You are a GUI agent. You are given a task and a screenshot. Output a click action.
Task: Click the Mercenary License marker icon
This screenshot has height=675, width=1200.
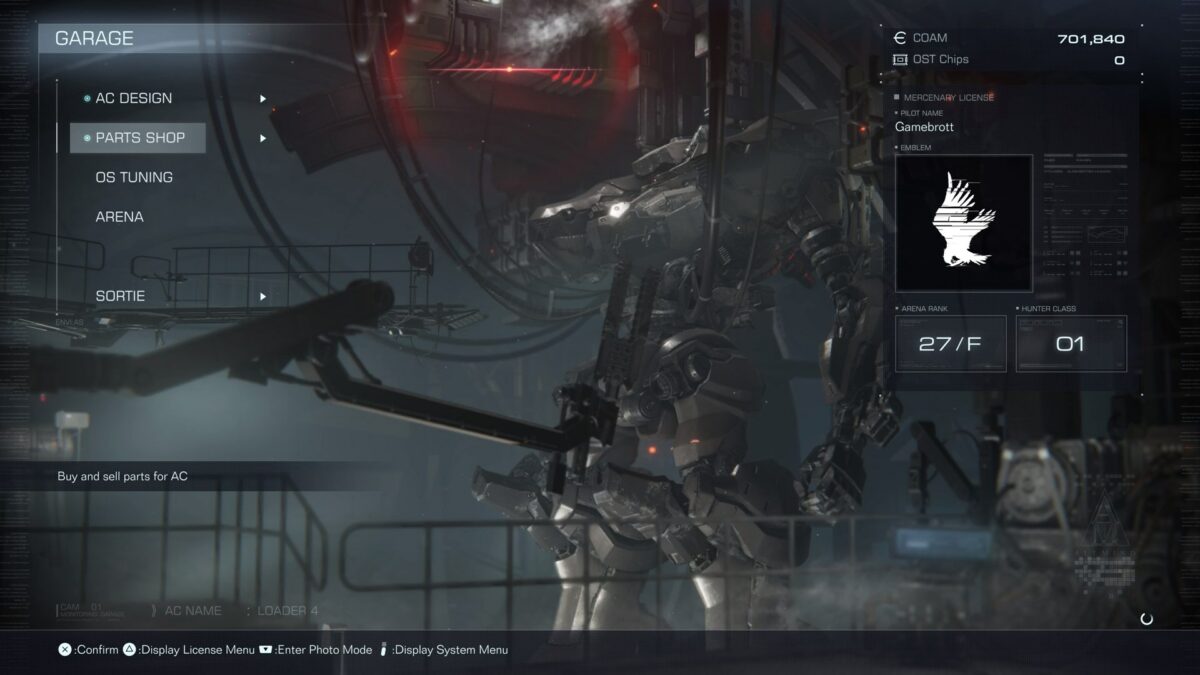coord(895,97)
